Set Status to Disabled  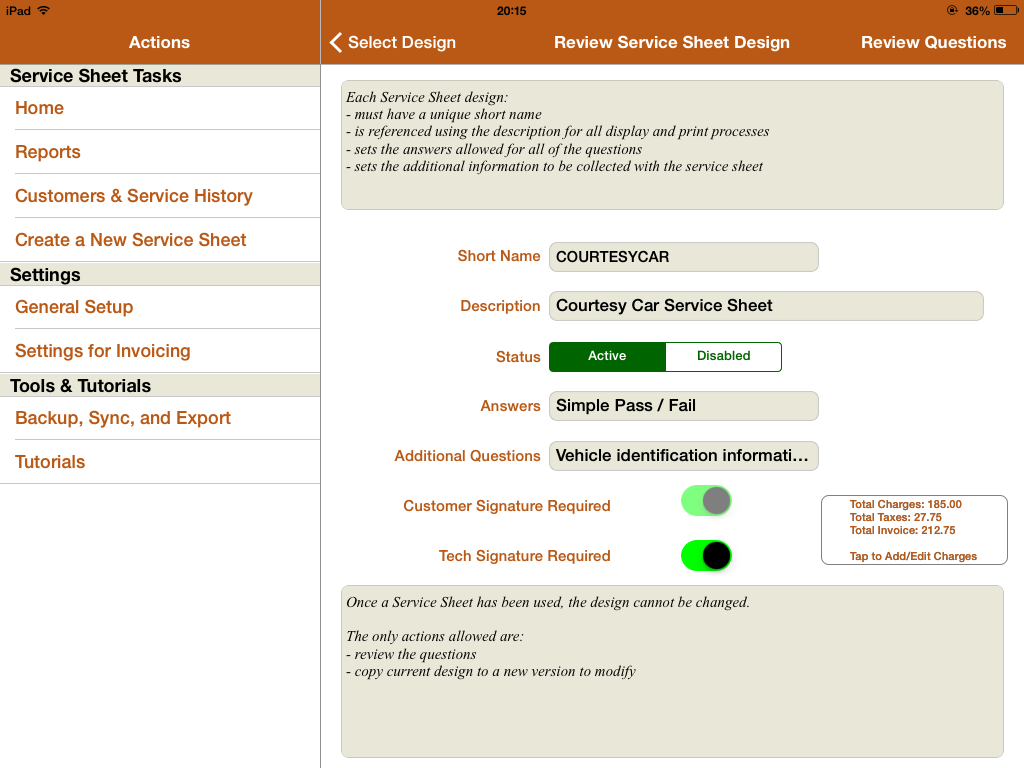coord(723,357)
